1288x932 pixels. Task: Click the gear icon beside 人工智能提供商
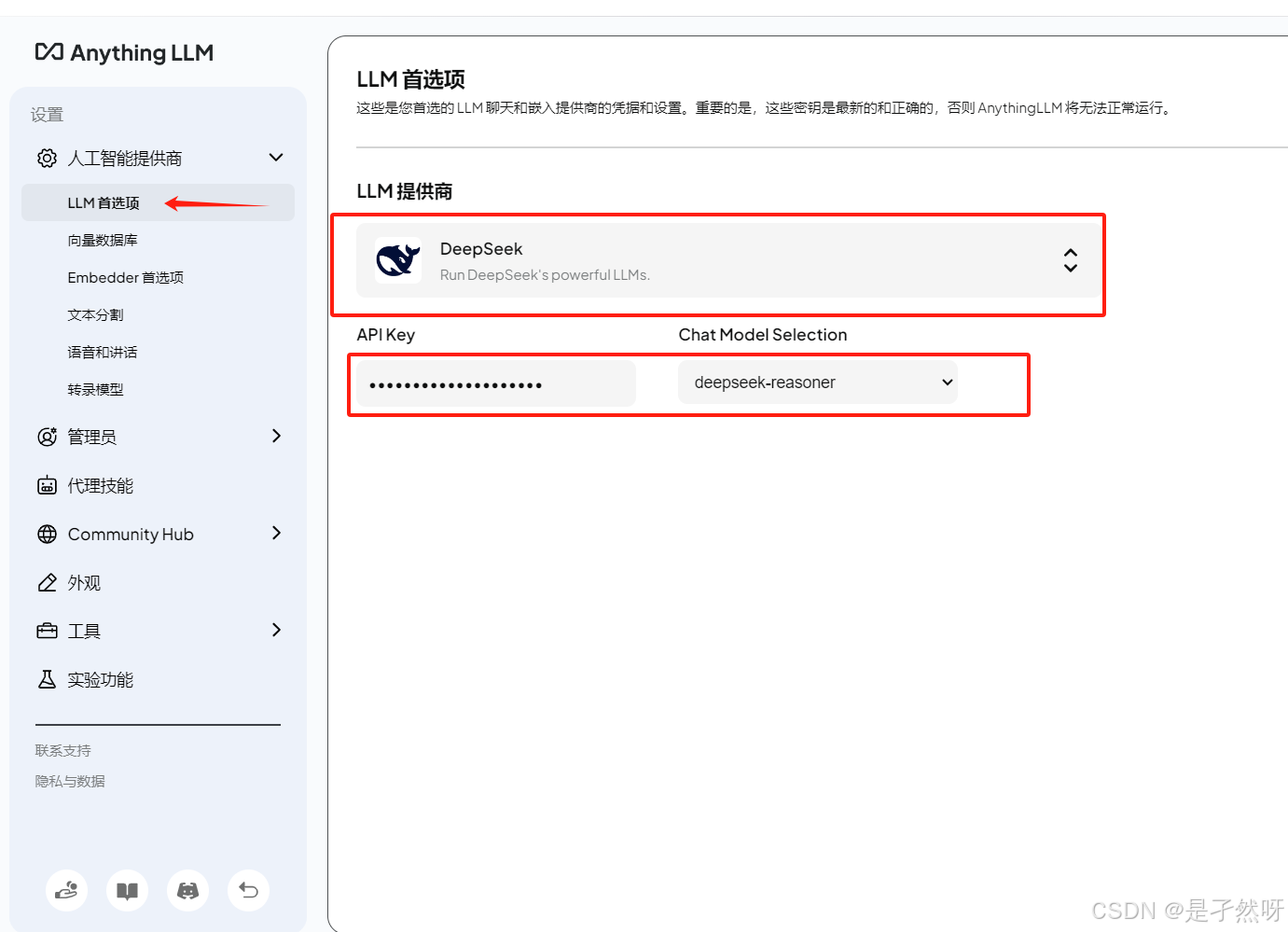pyautogui.click(x=47, y=158)
